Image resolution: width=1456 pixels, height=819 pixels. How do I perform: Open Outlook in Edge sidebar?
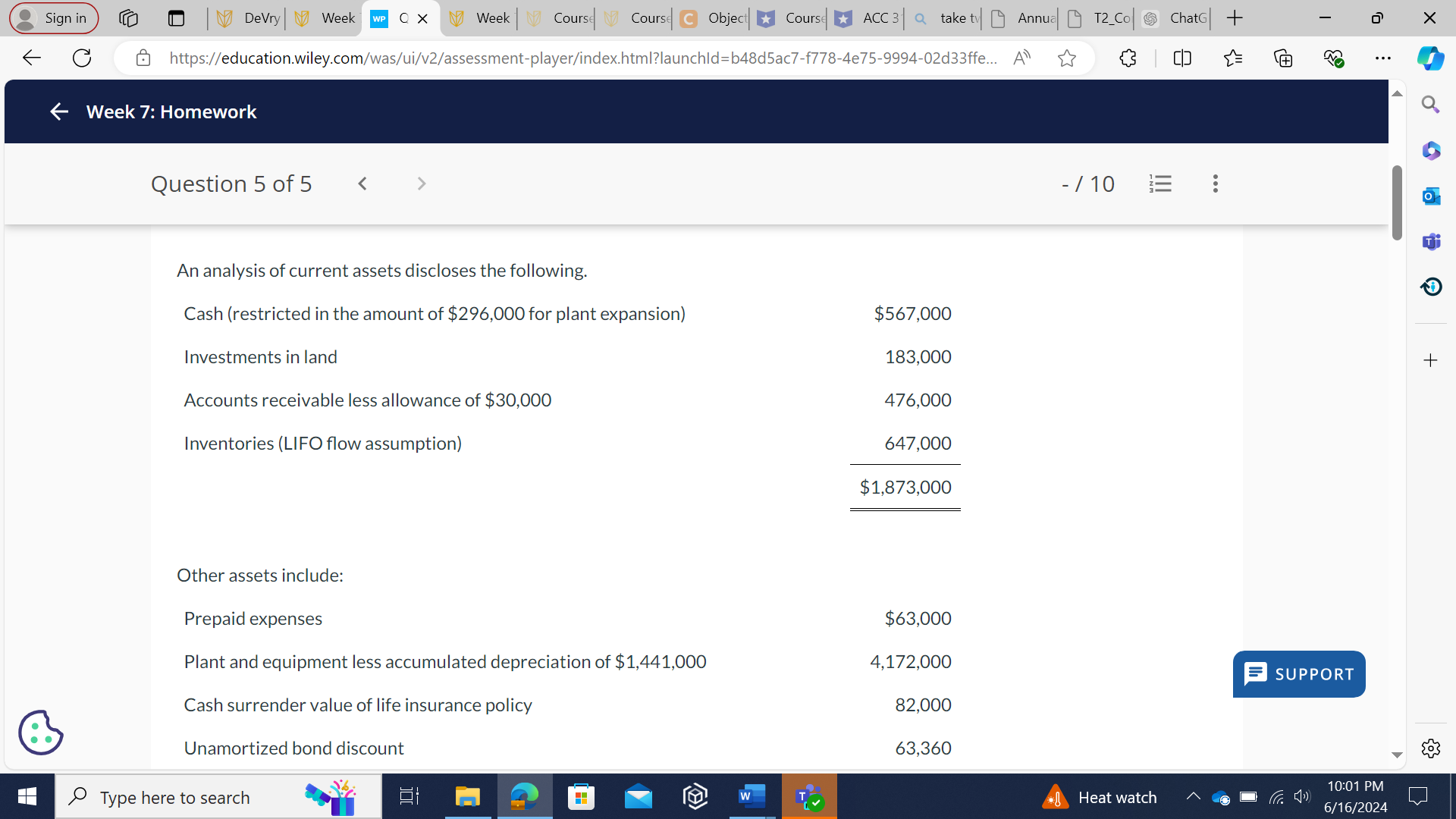(1430, 196)
